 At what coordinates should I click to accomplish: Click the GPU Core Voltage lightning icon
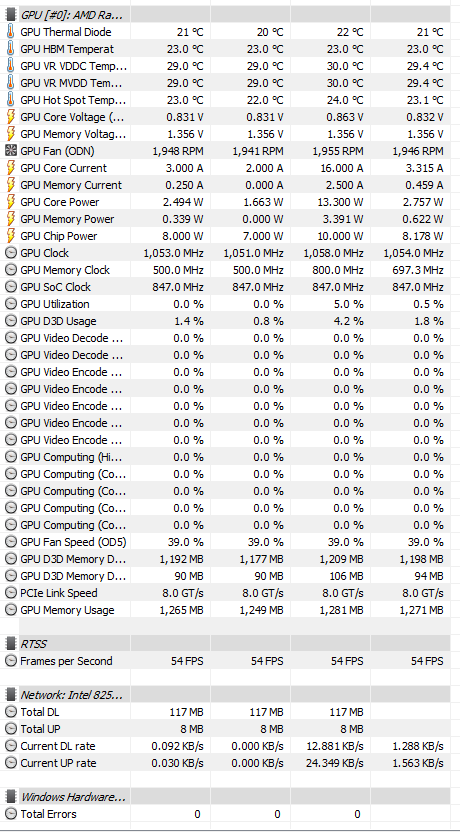tap(11, 117)
